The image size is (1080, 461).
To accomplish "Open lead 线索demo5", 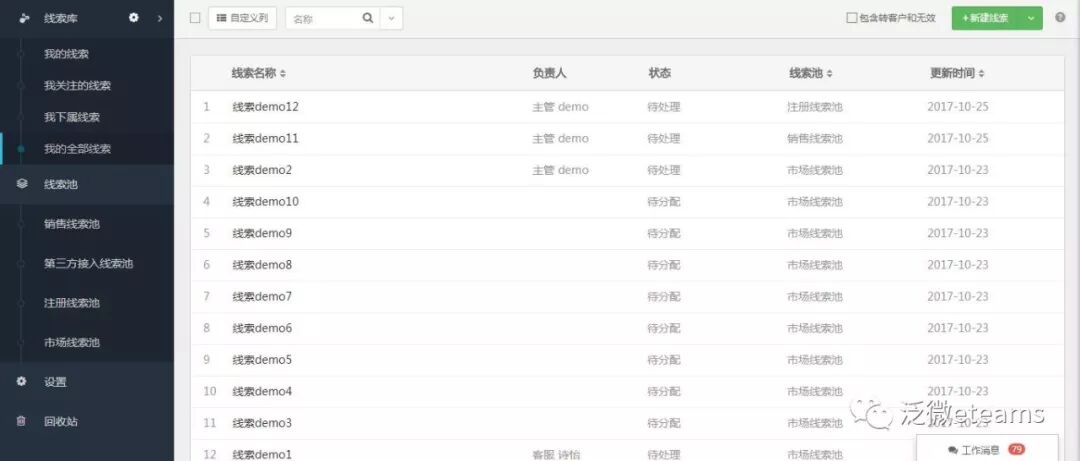I will (x=262, y=360).
